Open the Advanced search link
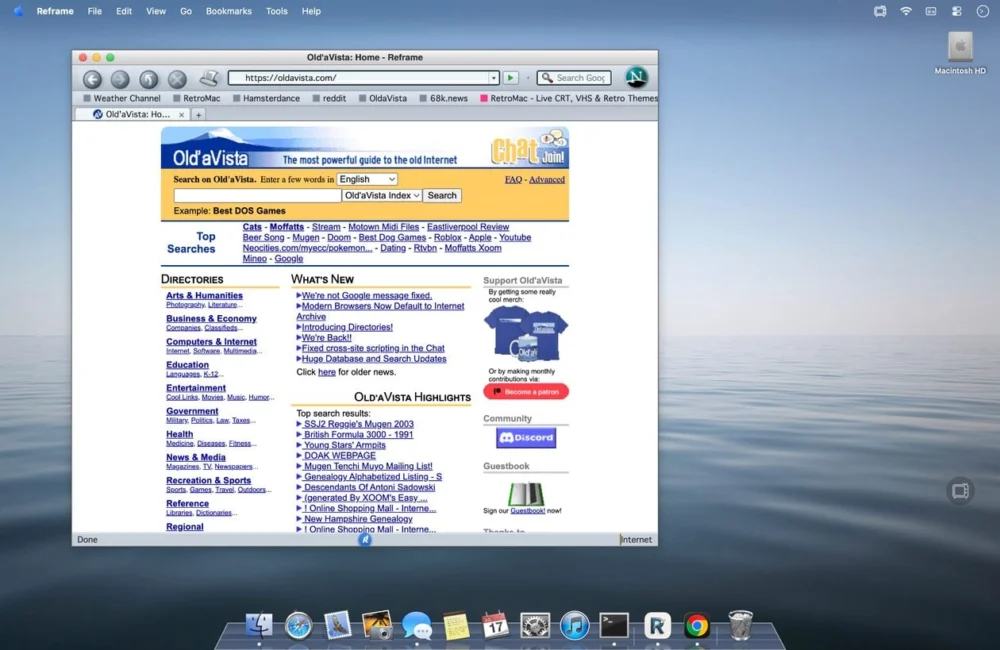Screen dimensions: 1000x650 pos(547,180)
